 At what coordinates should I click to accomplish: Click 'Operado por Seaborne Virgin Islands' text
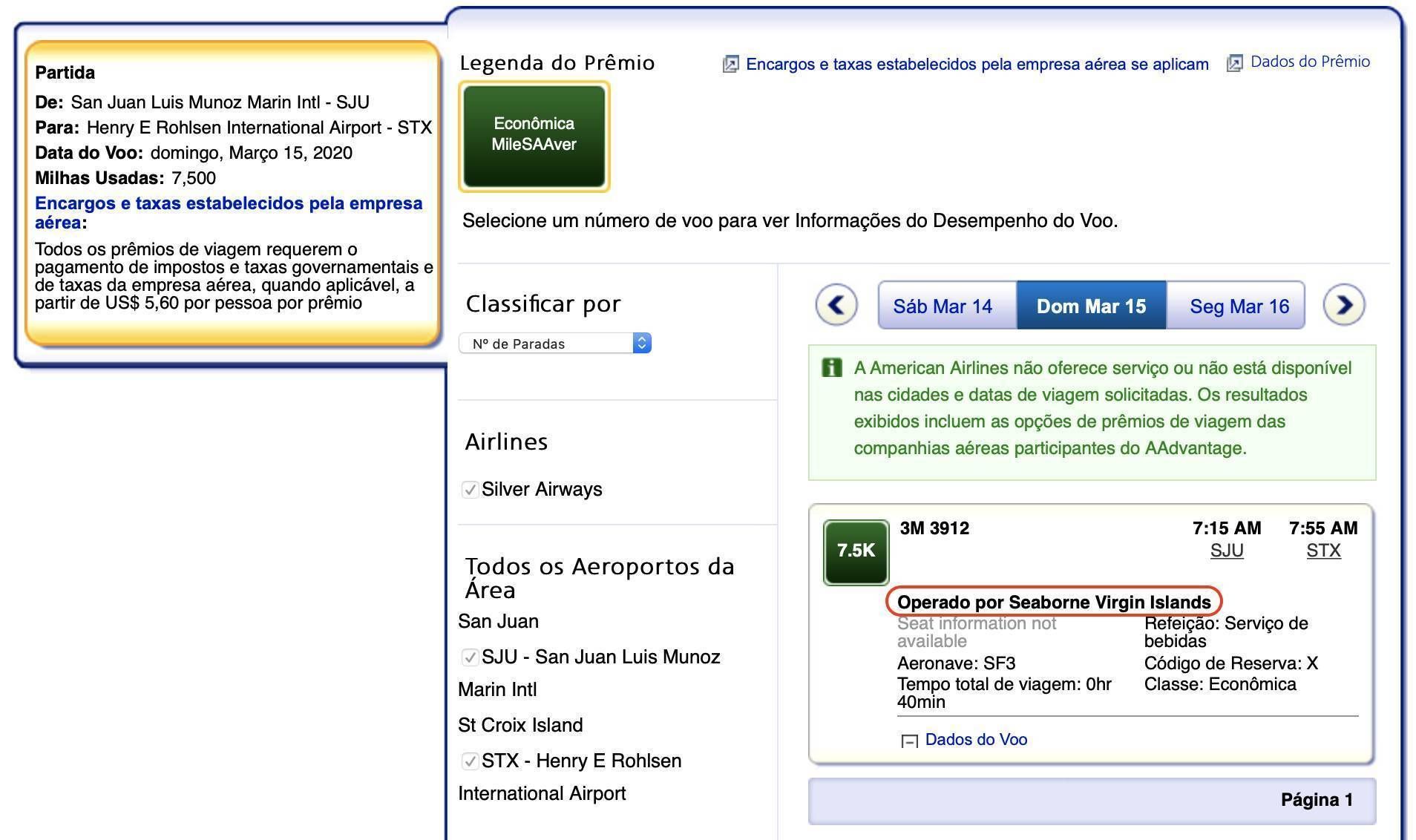(1054, 603)
